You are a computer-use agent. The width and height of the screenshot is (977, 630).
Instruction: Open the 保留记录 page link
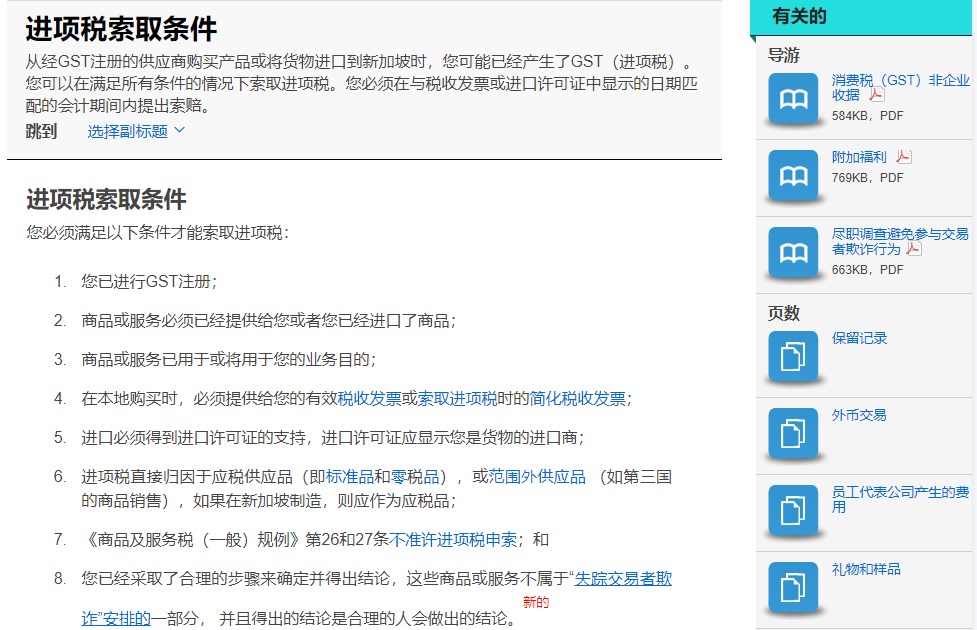859,338
